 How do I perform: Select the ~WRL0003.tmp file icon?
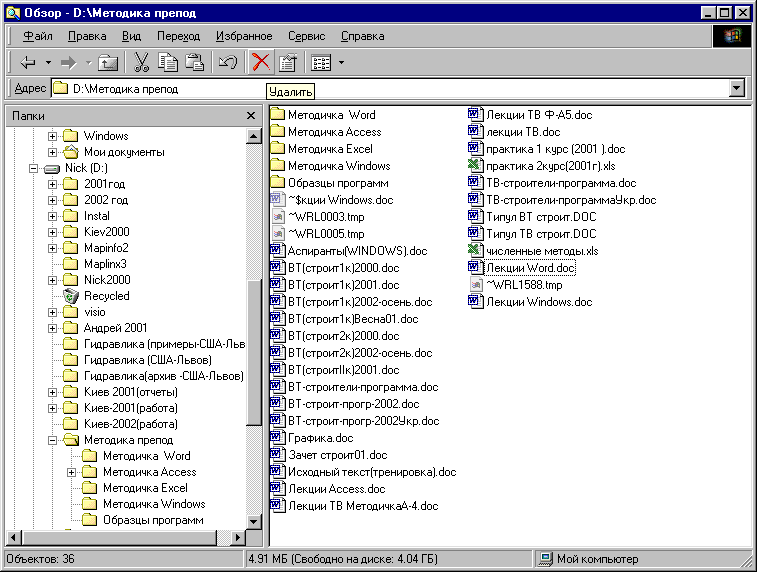[x=277, y=217]
